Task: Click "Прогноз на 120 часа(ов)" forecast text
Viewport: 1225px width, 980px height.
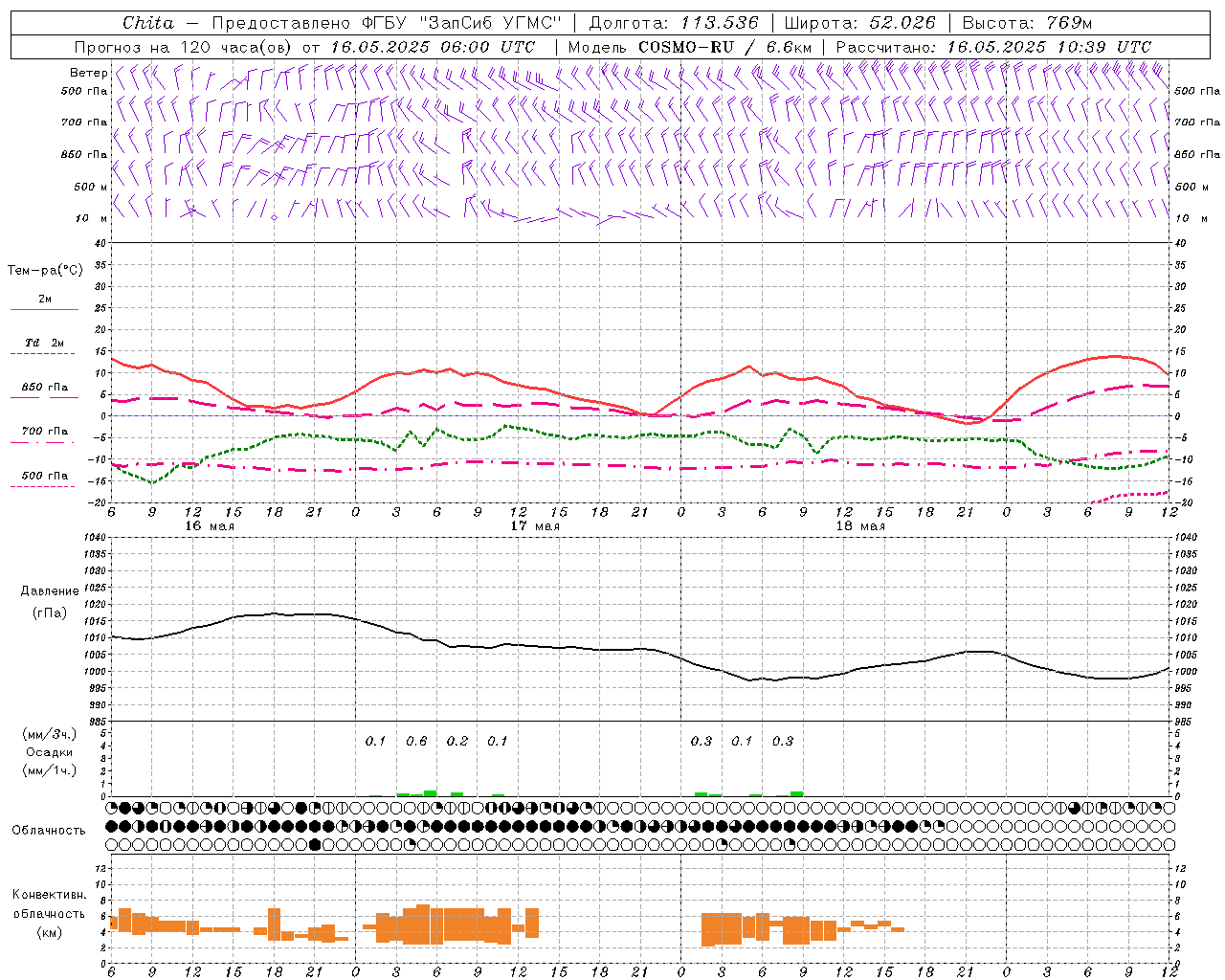Action: (x=184, y=47)
